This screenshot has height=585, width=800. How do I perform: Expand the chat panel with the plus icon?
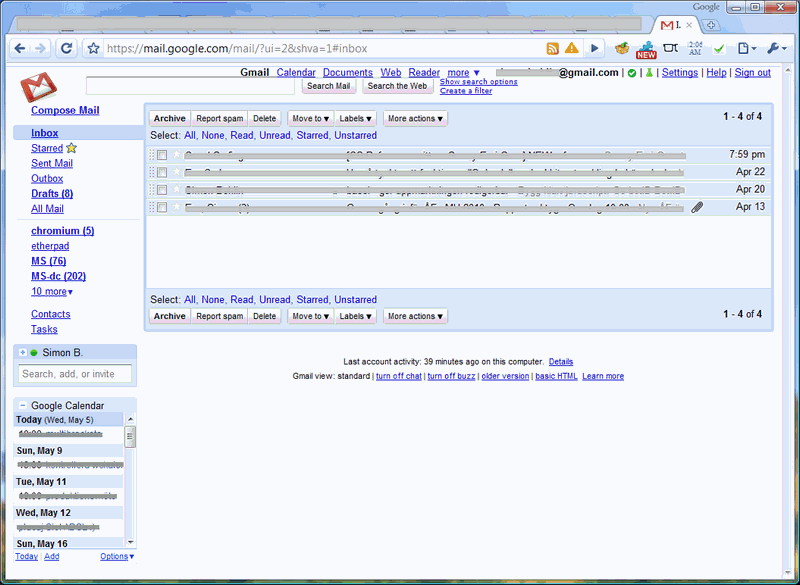point(22,352)
